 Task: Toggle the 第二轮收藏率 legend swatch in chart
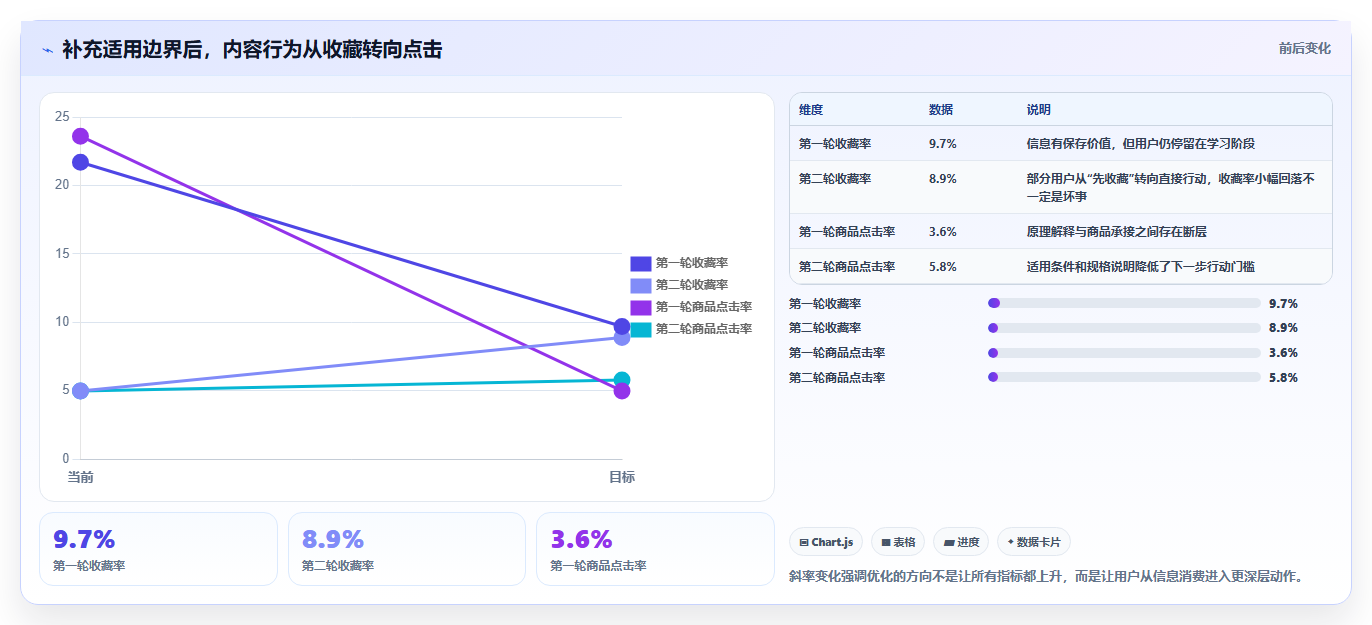tap(641, 285)
